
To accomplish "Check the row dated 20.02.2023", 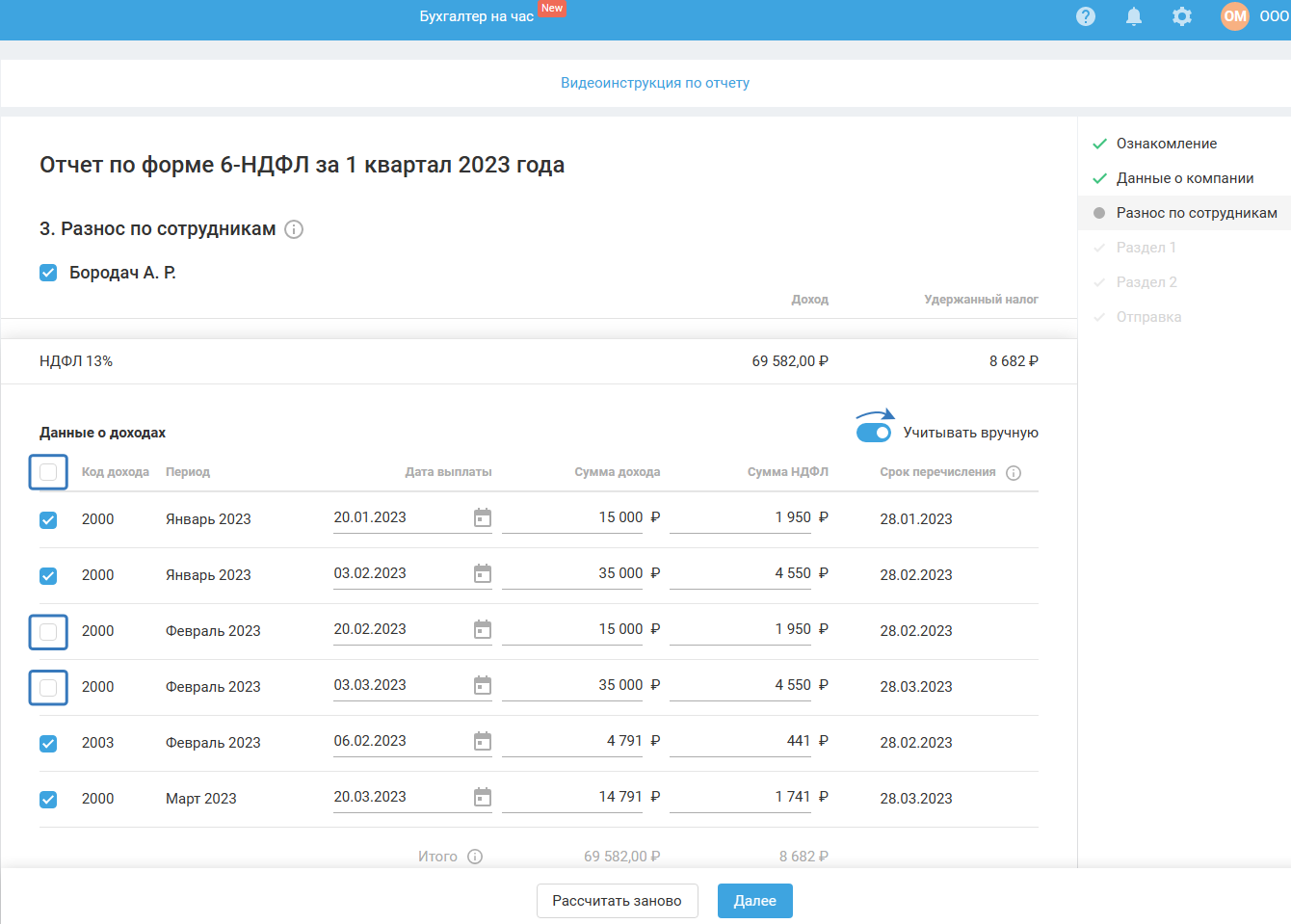I will 48,632.
